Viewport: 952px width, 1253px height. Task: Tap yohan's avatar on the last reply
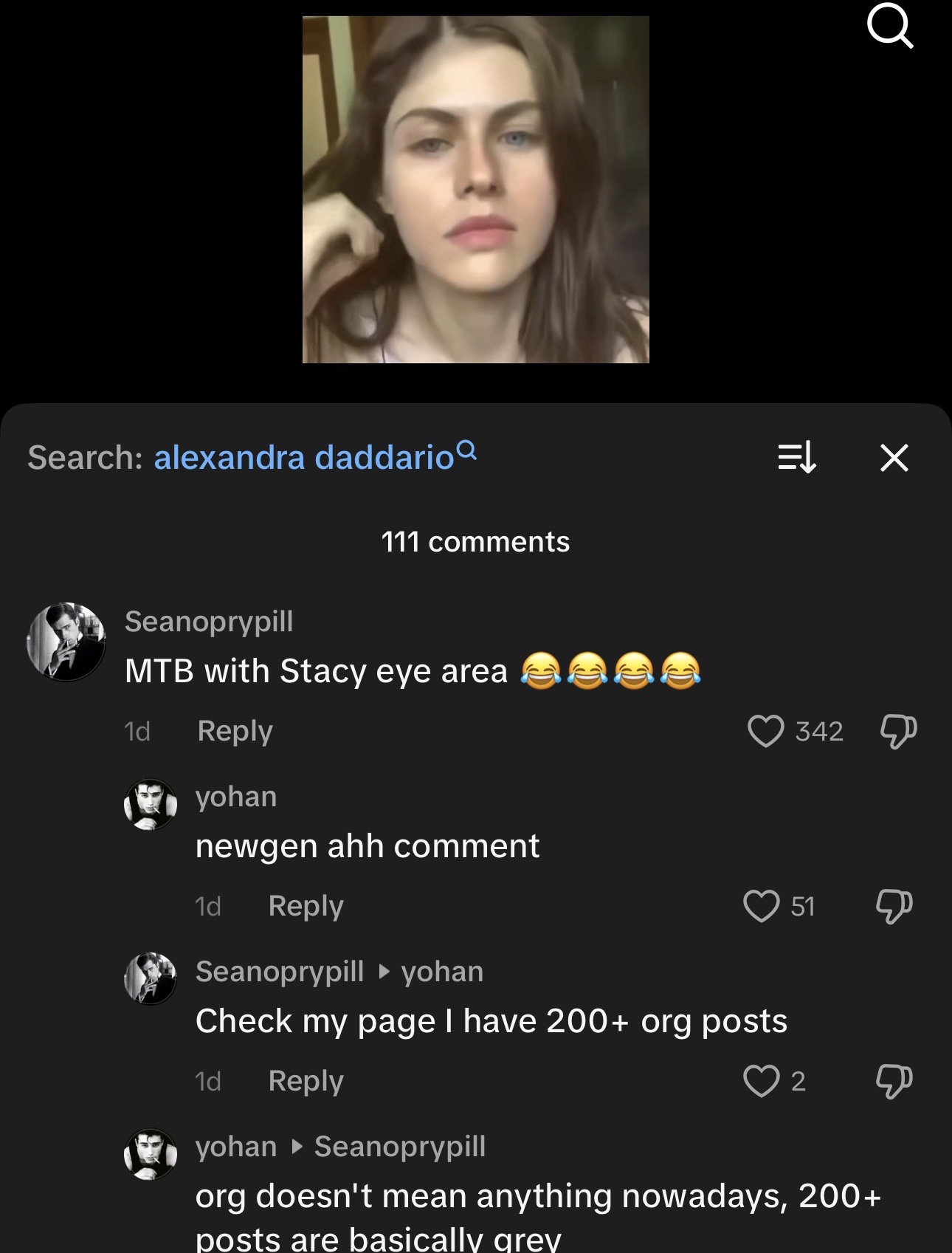click(151, 1153)
